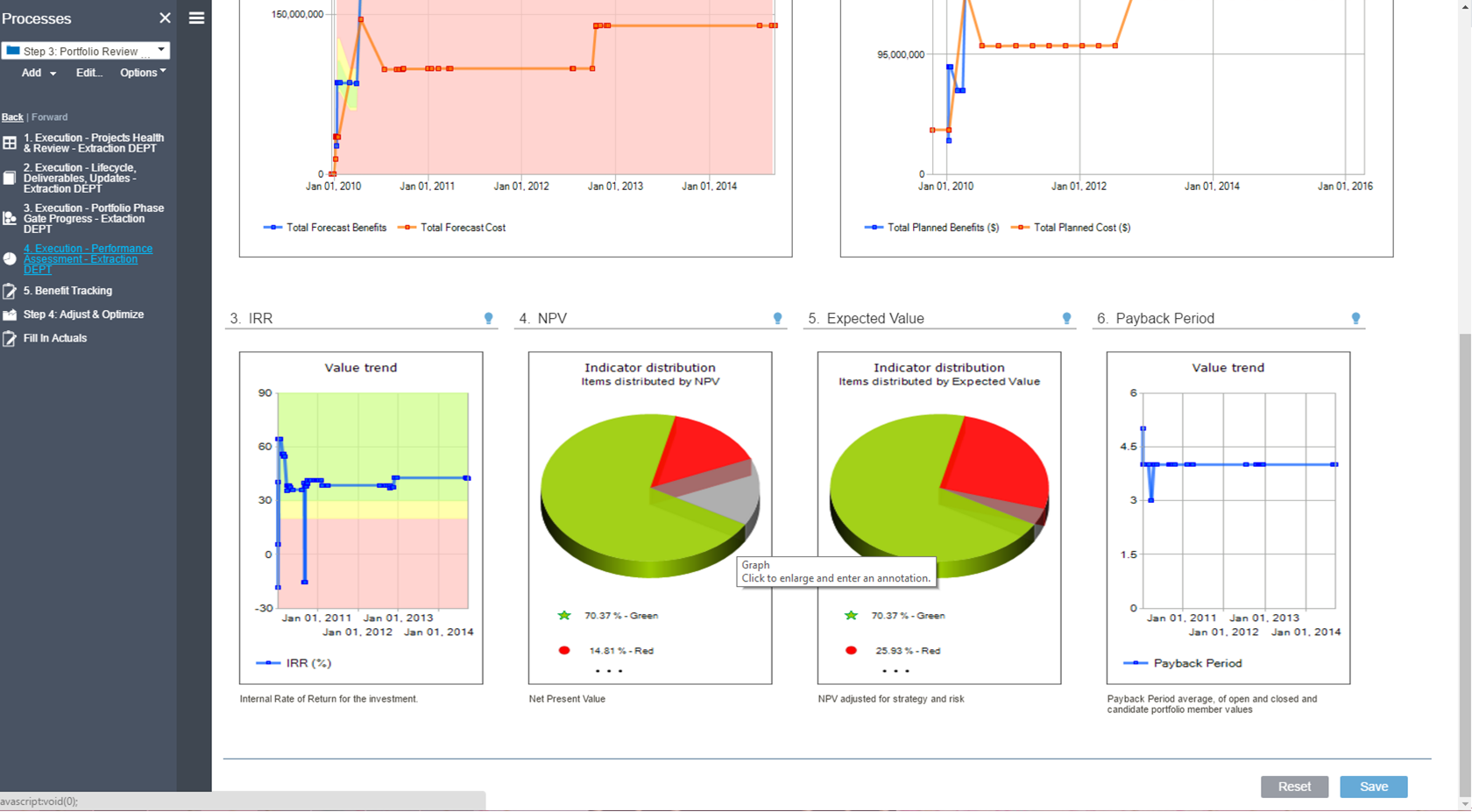Click the Adjust & Optimize chart icon
This screenshot has width=1472, height=812.
tap(10, 314)
